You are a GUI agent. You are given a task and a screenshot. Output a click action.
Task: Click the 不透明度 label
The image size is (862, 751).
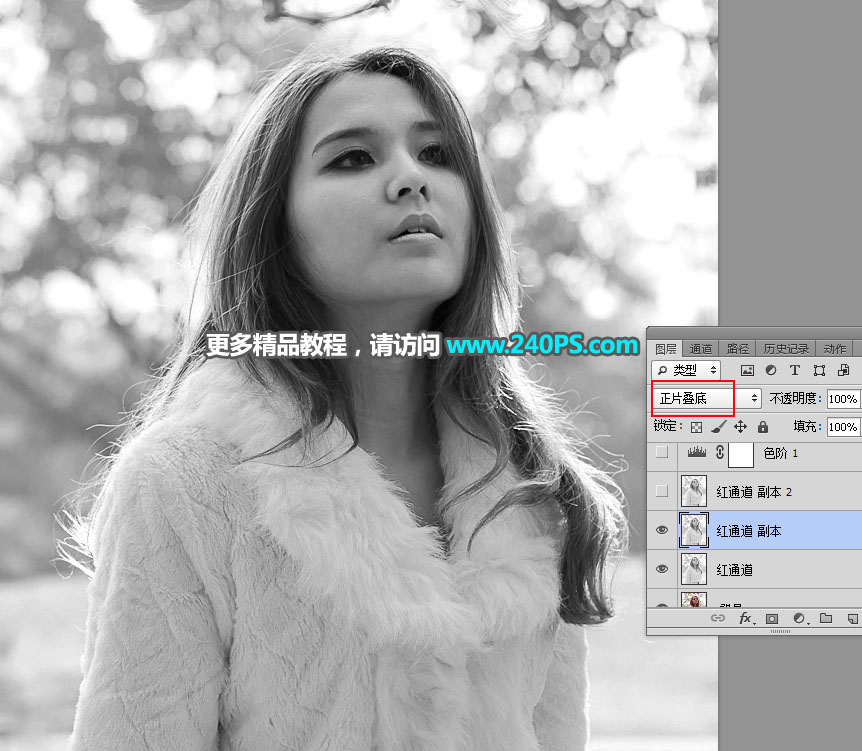click(x=794, y=399)
